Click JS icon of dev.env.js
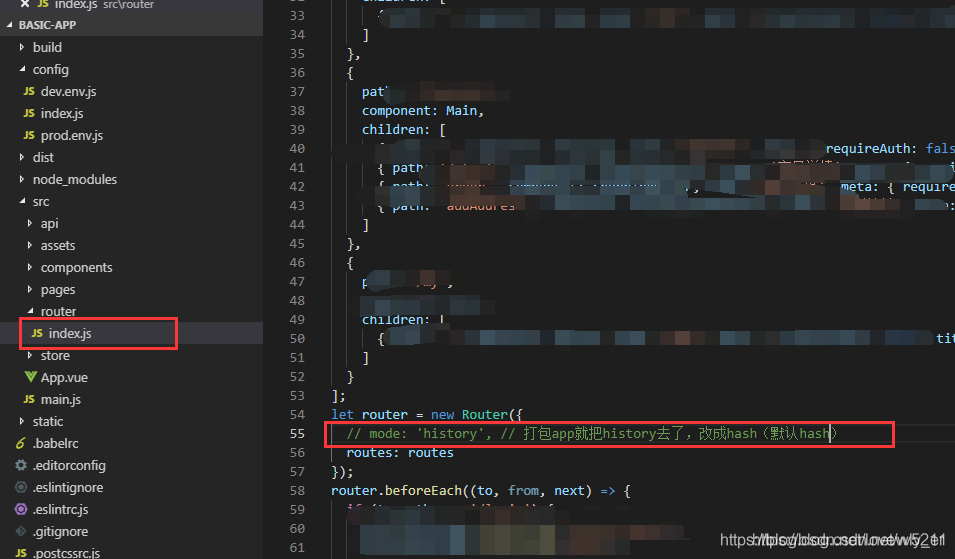This screenshot has width=955, height=559. tap(29, 91)
